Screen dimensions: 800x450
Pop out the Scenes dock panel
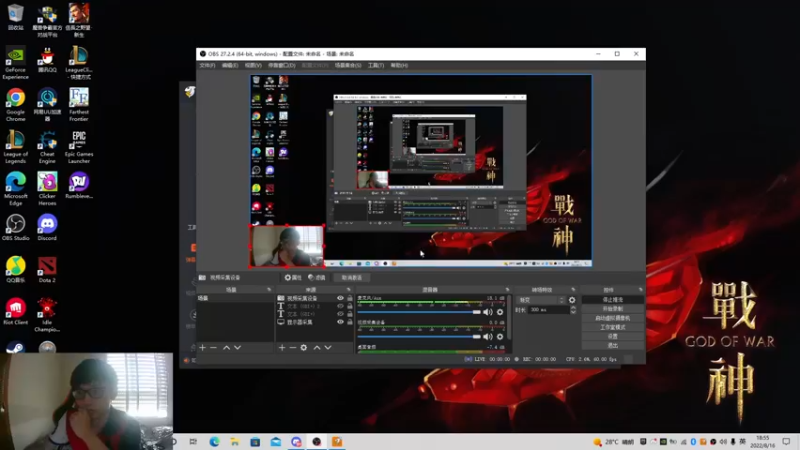pyautogui.click(x=269, y=290)
